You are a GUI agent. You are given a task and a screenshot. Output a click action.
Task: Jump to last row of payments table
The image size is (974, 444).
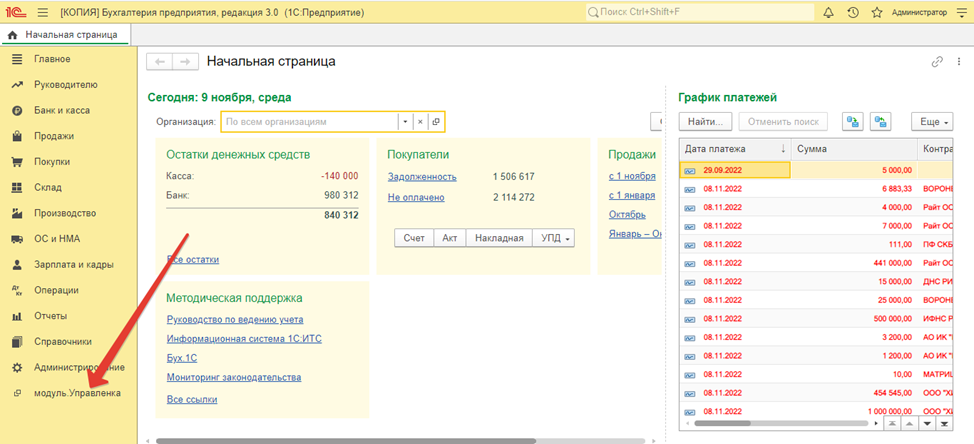click(944, 424)
